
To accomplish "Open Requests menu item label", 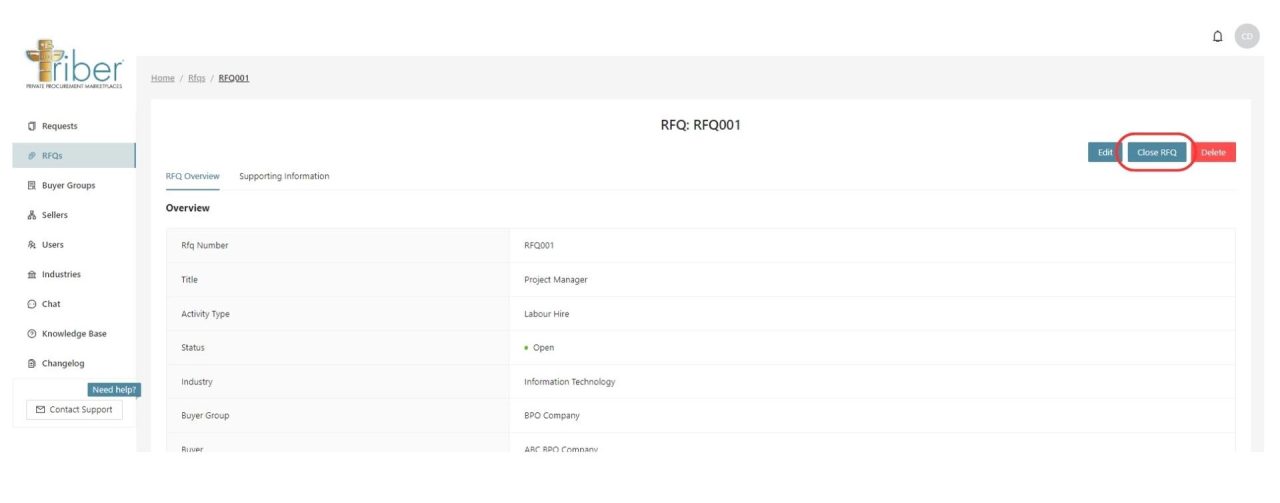I will click(x=59, y=126).
